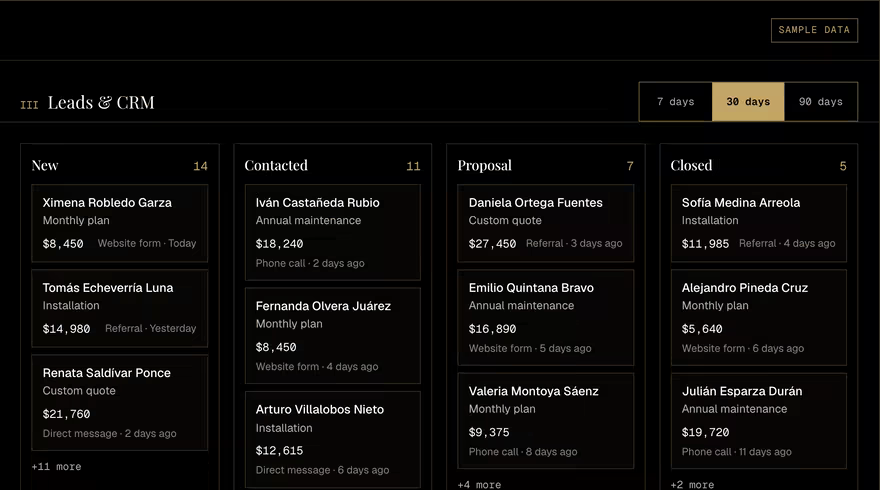Click 'Website form · 6 days ago'
This screenshot has height=490, width=880.
pyautogui.click(x=742, y=348)
